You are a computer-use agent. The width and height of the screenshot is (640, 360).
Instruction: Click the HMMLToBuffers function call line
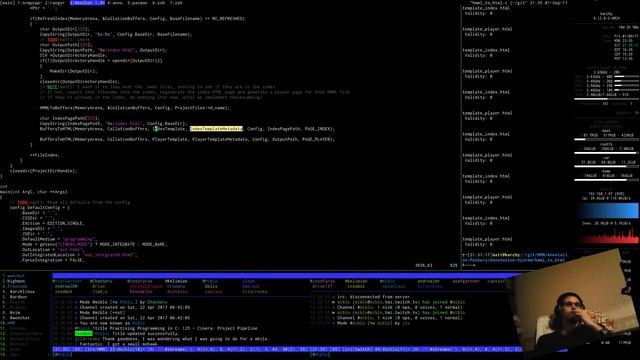[135, 108]
